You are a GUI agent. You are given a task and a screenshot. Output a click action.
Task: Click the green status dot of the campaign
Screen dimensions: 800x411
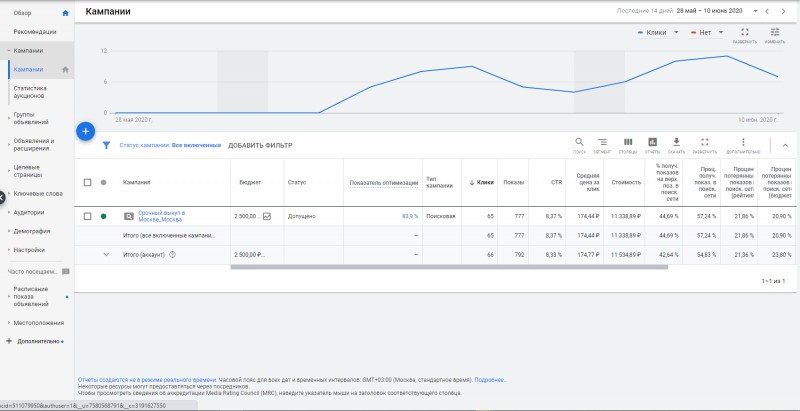pos(104,216)
